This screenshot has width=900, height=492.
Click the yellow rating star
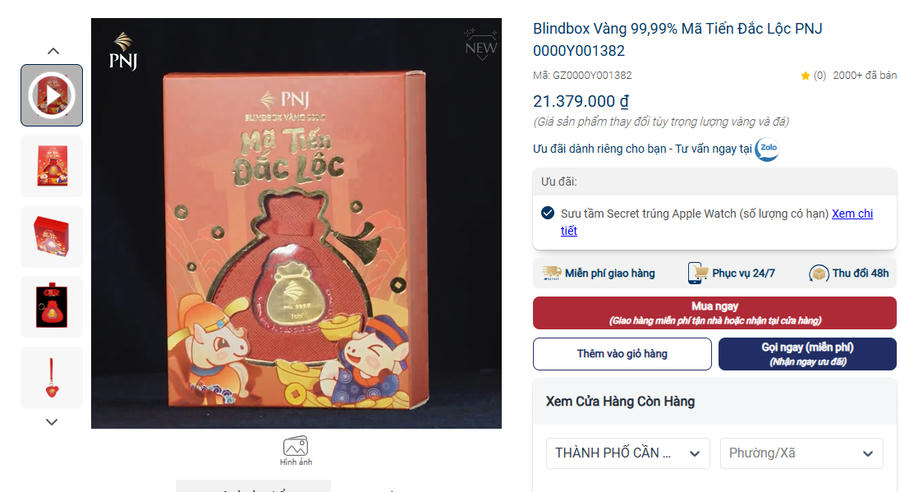(805, 76)
